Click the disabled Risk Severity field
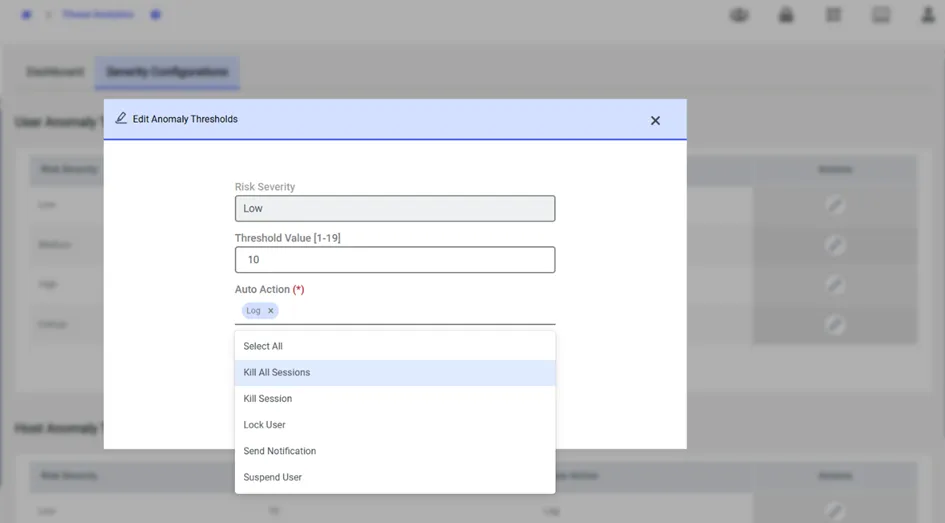945x523 pixels. coord(395,208)
